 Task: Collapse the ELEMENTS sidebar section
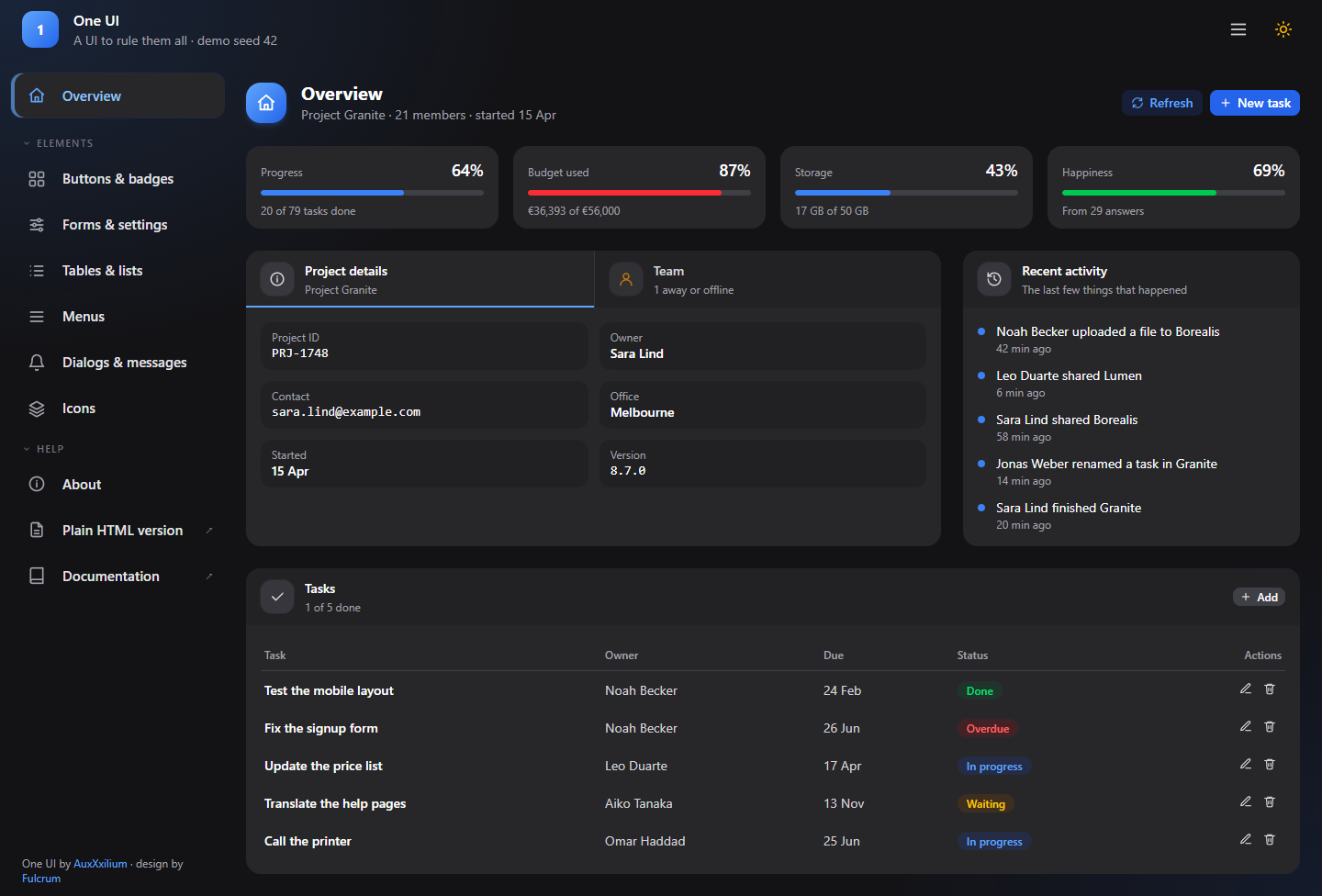(58, 143)
